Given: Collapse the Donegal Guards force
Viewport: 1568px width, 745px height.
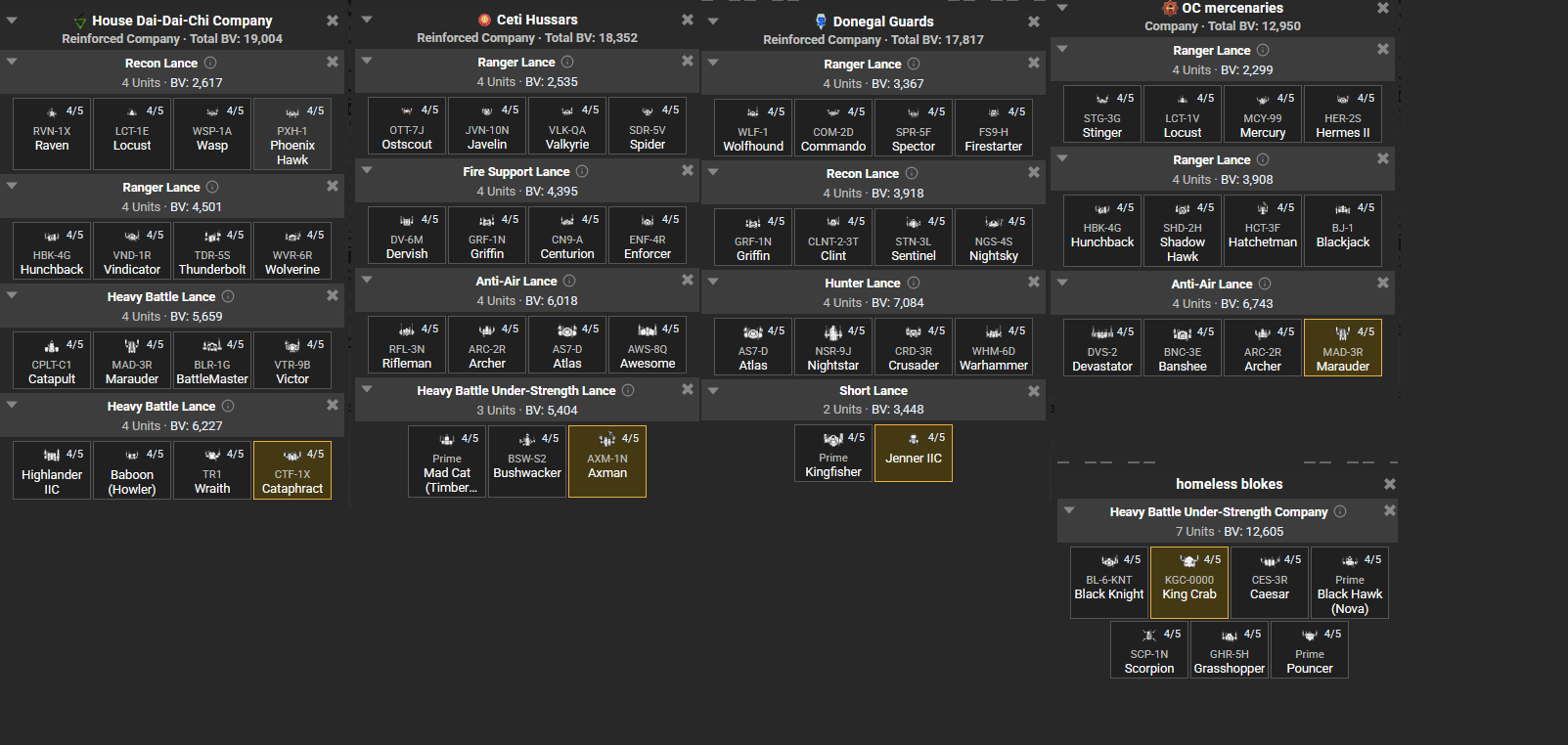Looking at the screenshot, I should pos(713,21).
